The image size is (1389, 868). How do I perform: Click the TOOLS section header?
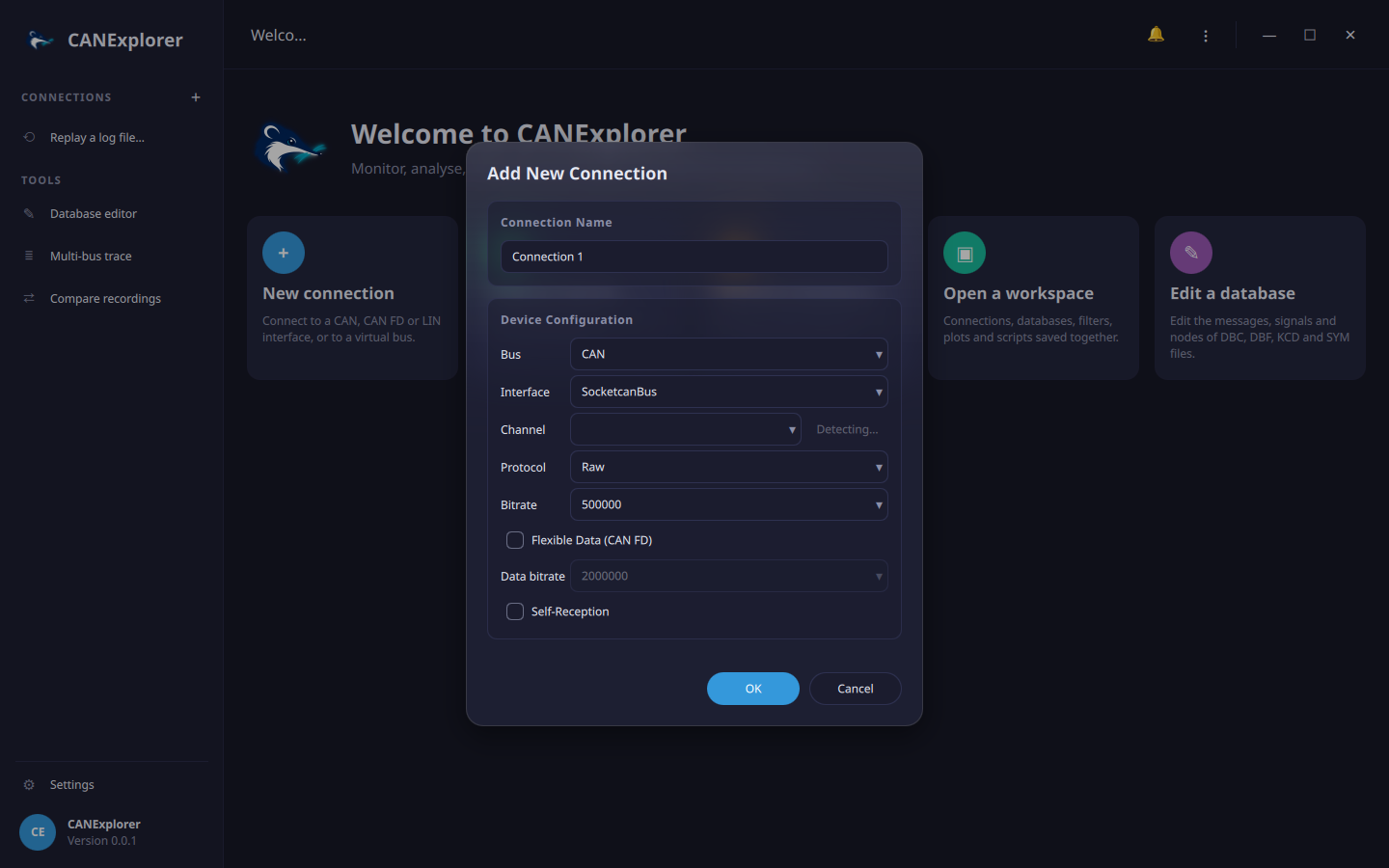41,180
